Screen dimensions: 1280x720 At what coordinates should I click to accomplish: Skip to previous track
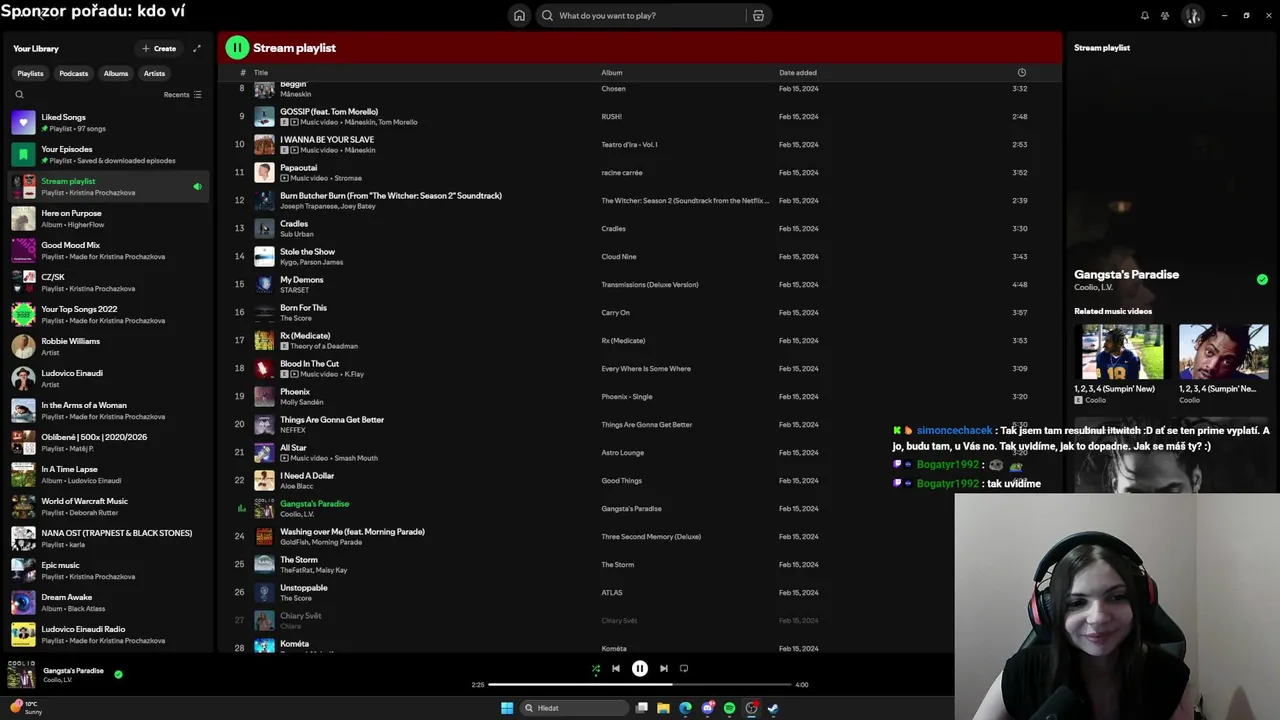[x=616, y=668]
